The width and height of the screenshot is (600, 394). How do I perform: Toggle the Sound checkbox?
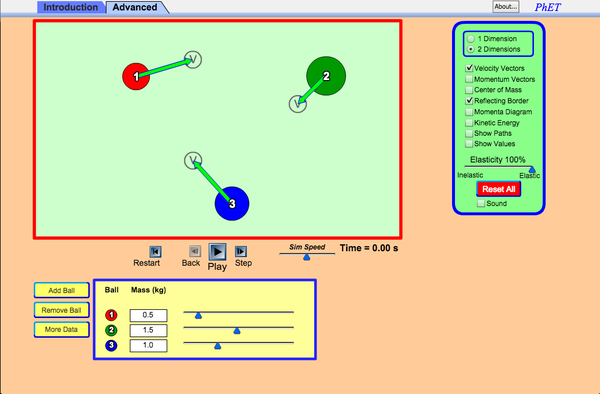click(481, 204)
